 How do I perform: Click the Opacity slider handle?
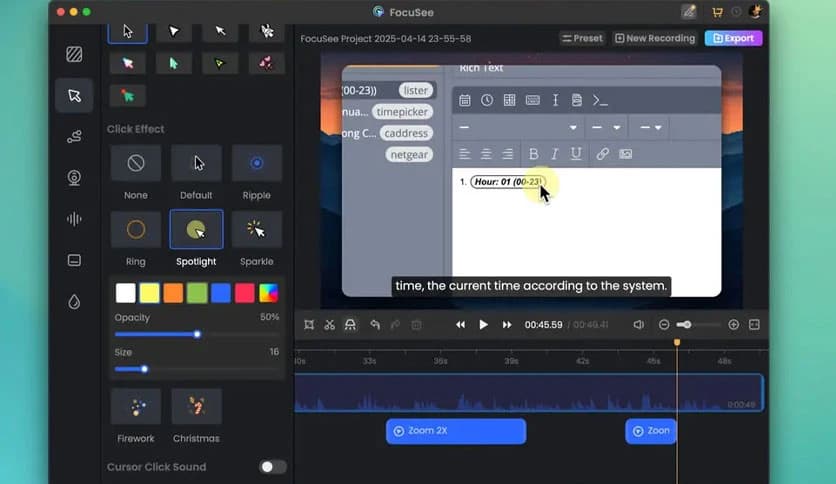pyautogui.click(x=197, y=334)
